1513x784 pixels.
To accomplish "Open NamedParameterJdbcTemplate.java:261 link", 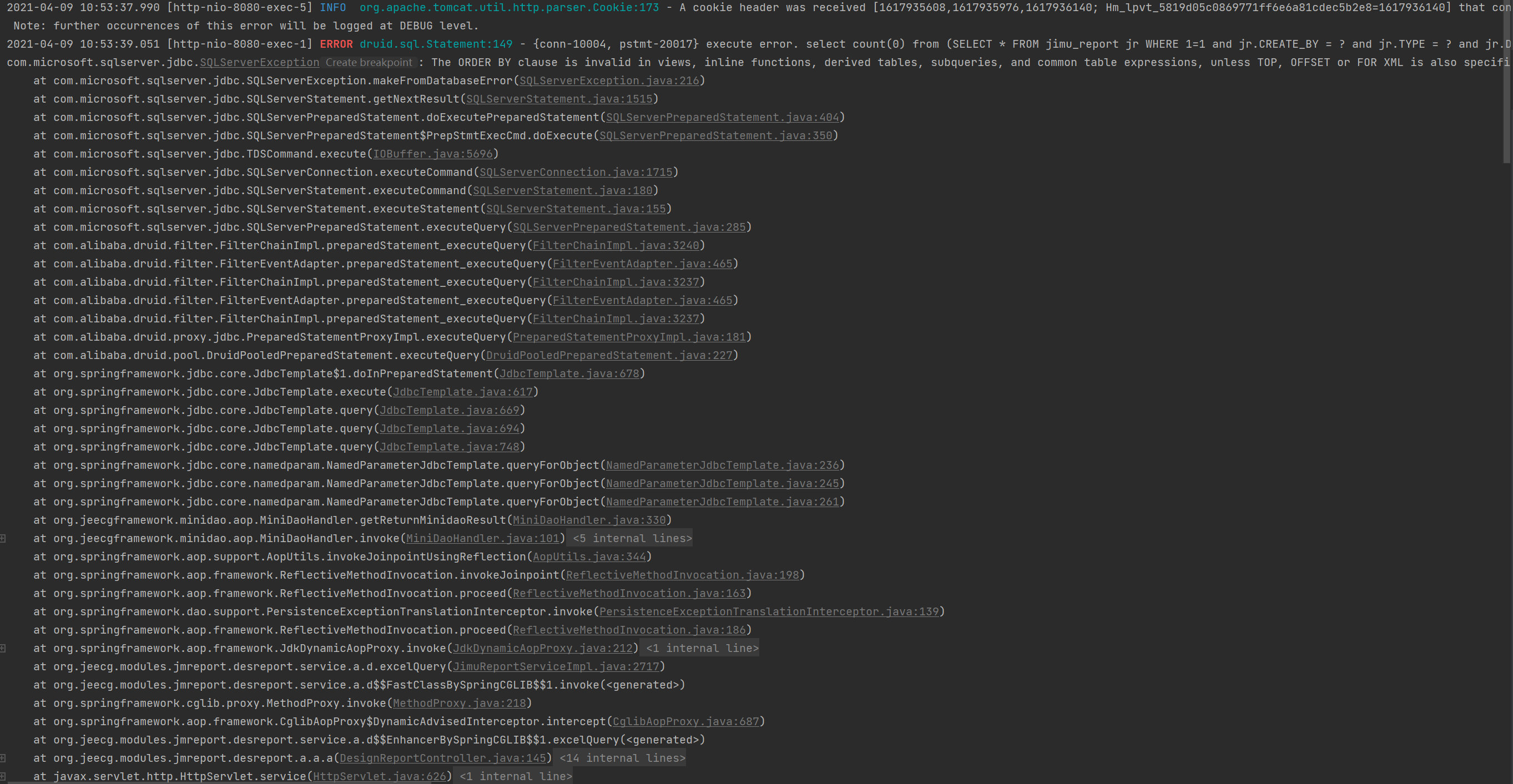I will (x=723, y=502).
